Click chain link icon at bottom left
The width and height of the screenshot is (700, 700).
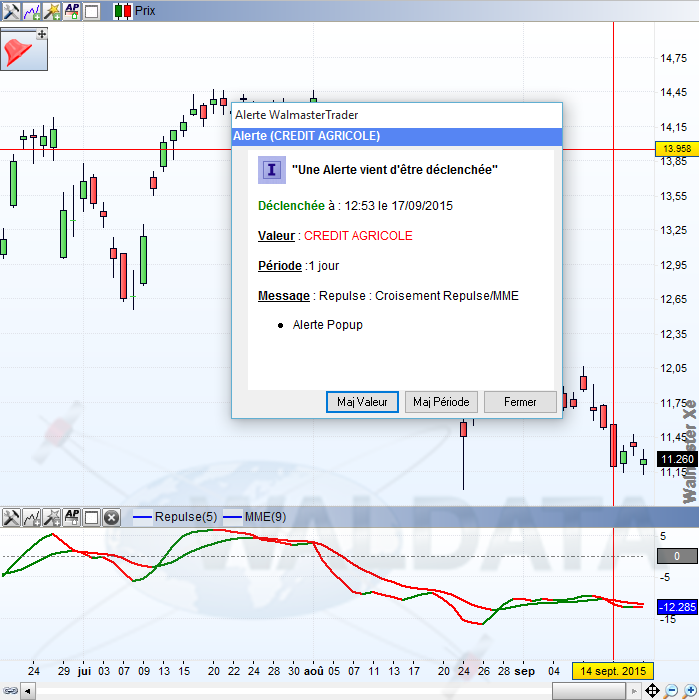pyautogui.click(x=10, y=691)
